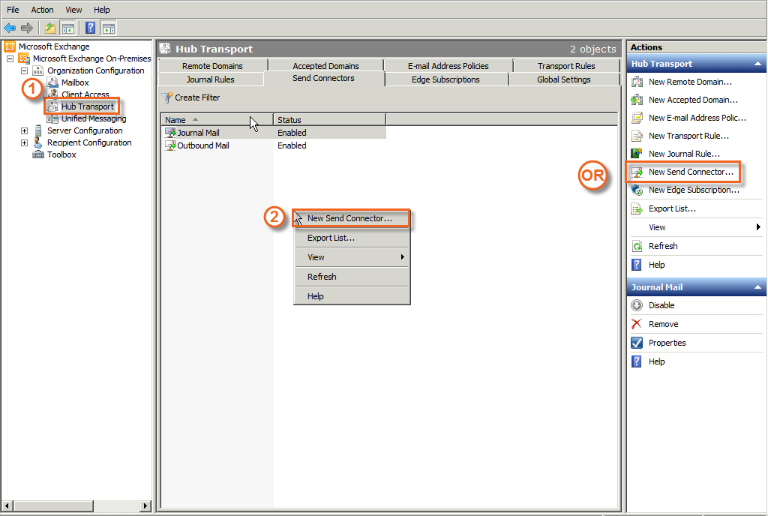Select Hub Transport in the tree
Image resolution: width=768 pixels, height=516 pixels.
tap(88, 107)
